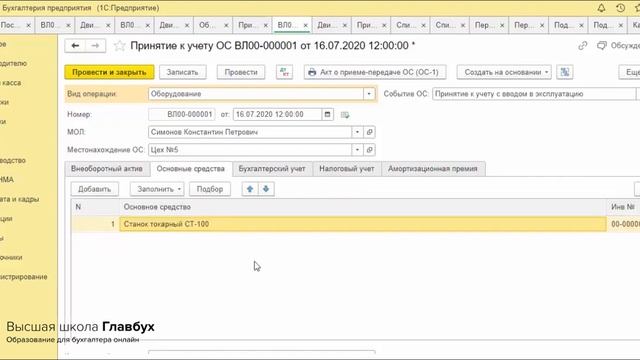Click the Провести button
Image resolution: width=640 pixels, height=360 pixels.
pos(241,72)
